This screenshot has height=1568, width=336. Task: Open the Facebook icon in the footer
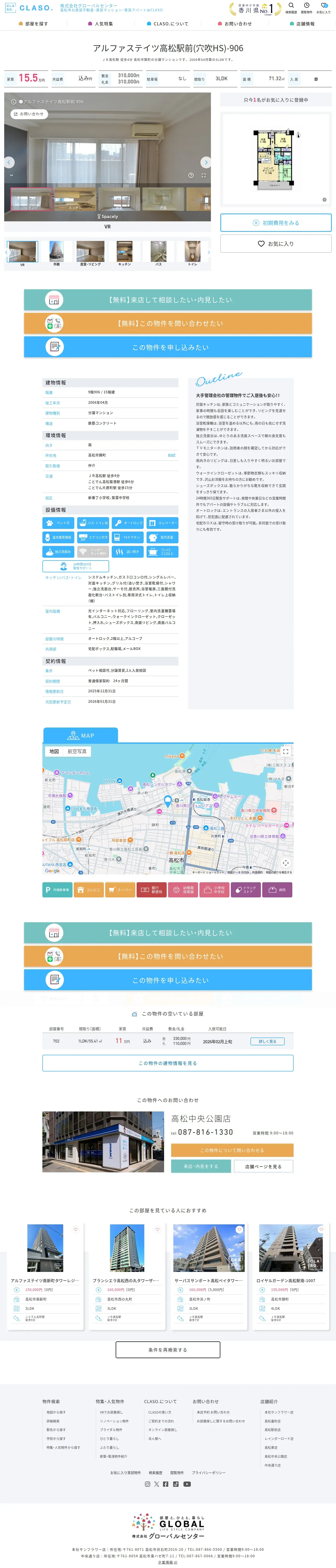click(x=166, y=1484)
